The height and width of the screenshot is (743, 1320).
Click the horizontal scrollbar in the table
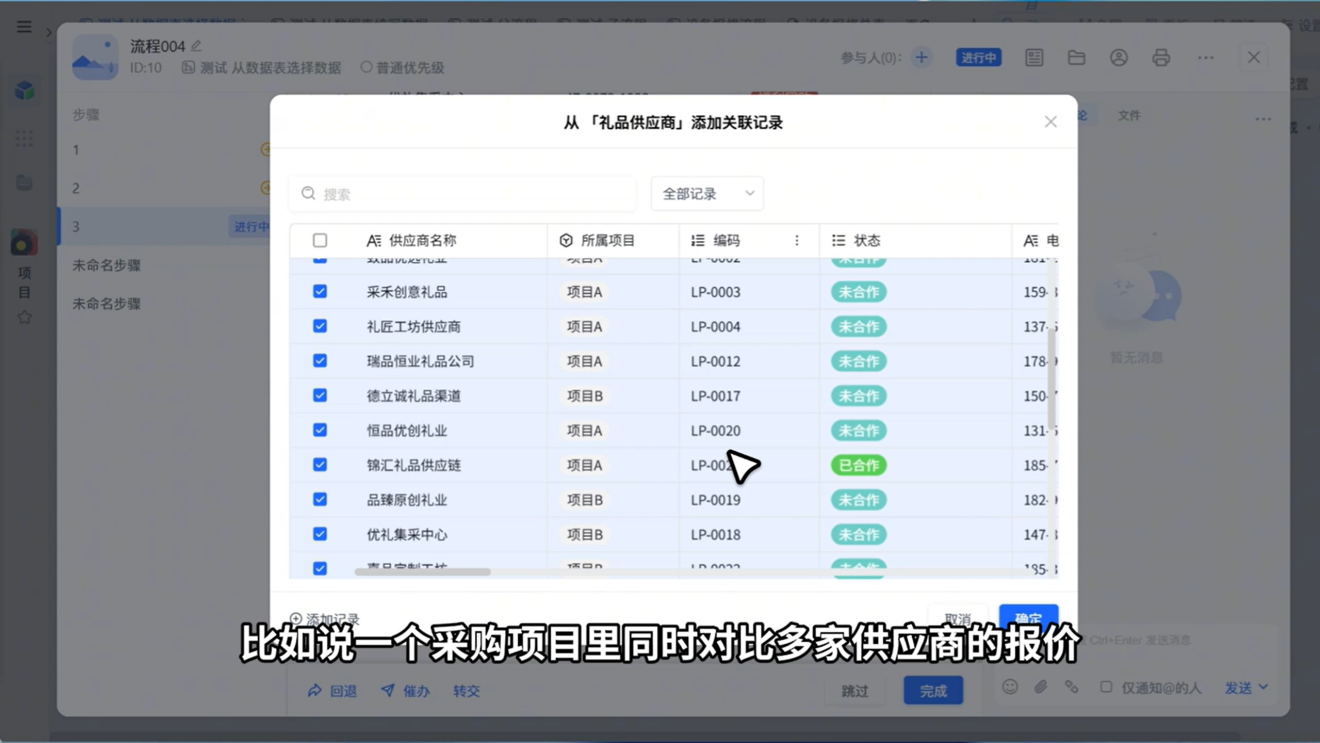click(423, 572)
